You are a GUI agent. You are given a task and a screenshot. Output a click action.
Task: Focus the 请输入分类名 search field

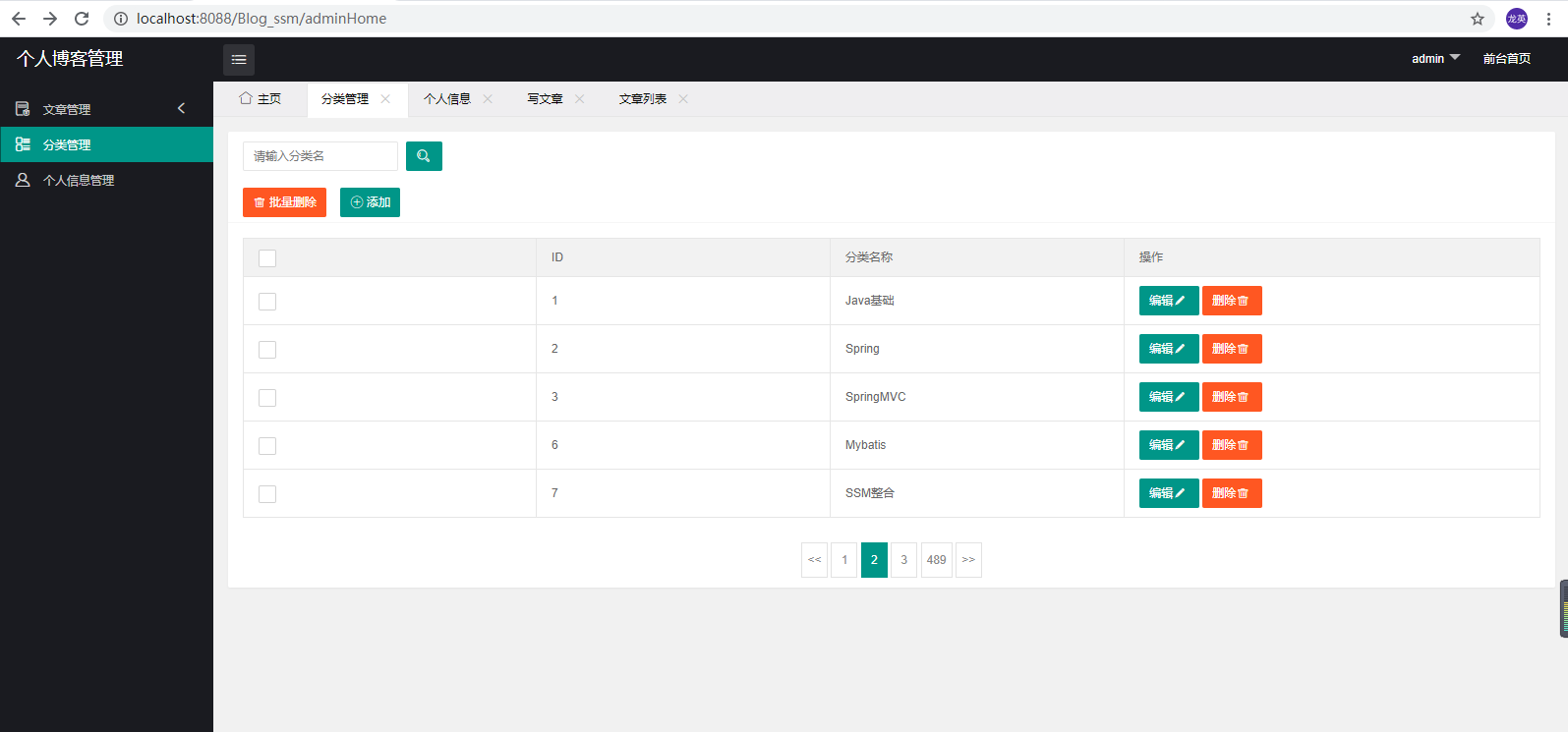click(320, 156)
